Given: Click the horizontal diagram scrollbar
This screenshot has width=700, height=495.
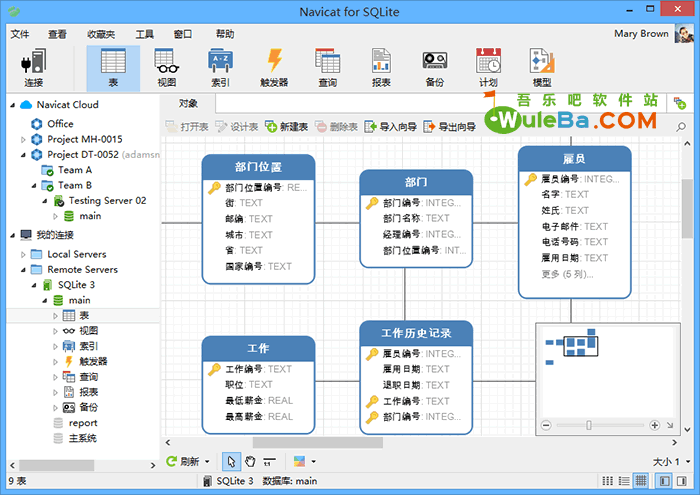Looking at the screenshot, I should coord(318,442).
